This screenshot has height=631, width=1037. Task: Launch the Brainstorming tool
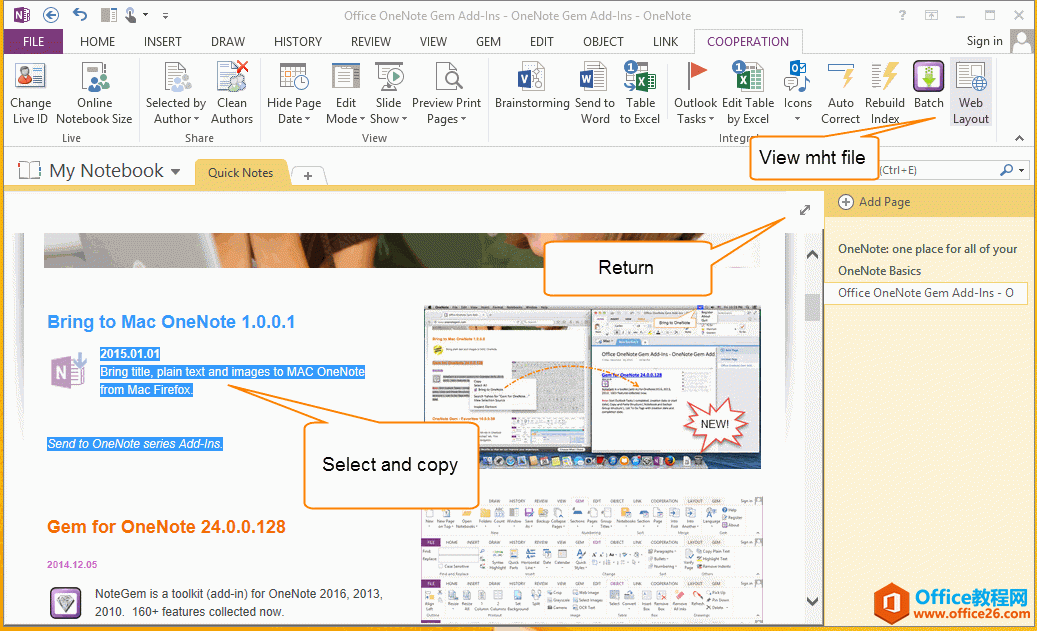[x=532, y=78]
